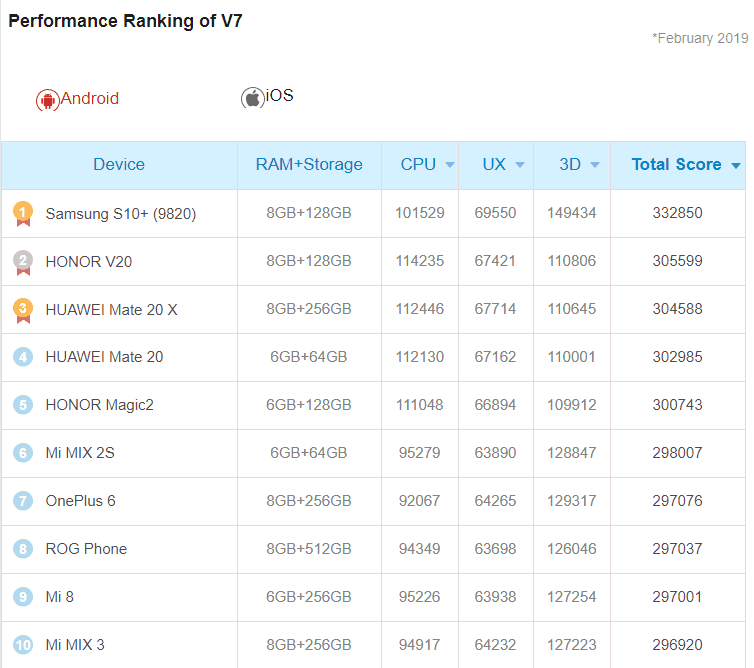
Task: Sort by Total Score arrow
Action: [x=736, y=165]
